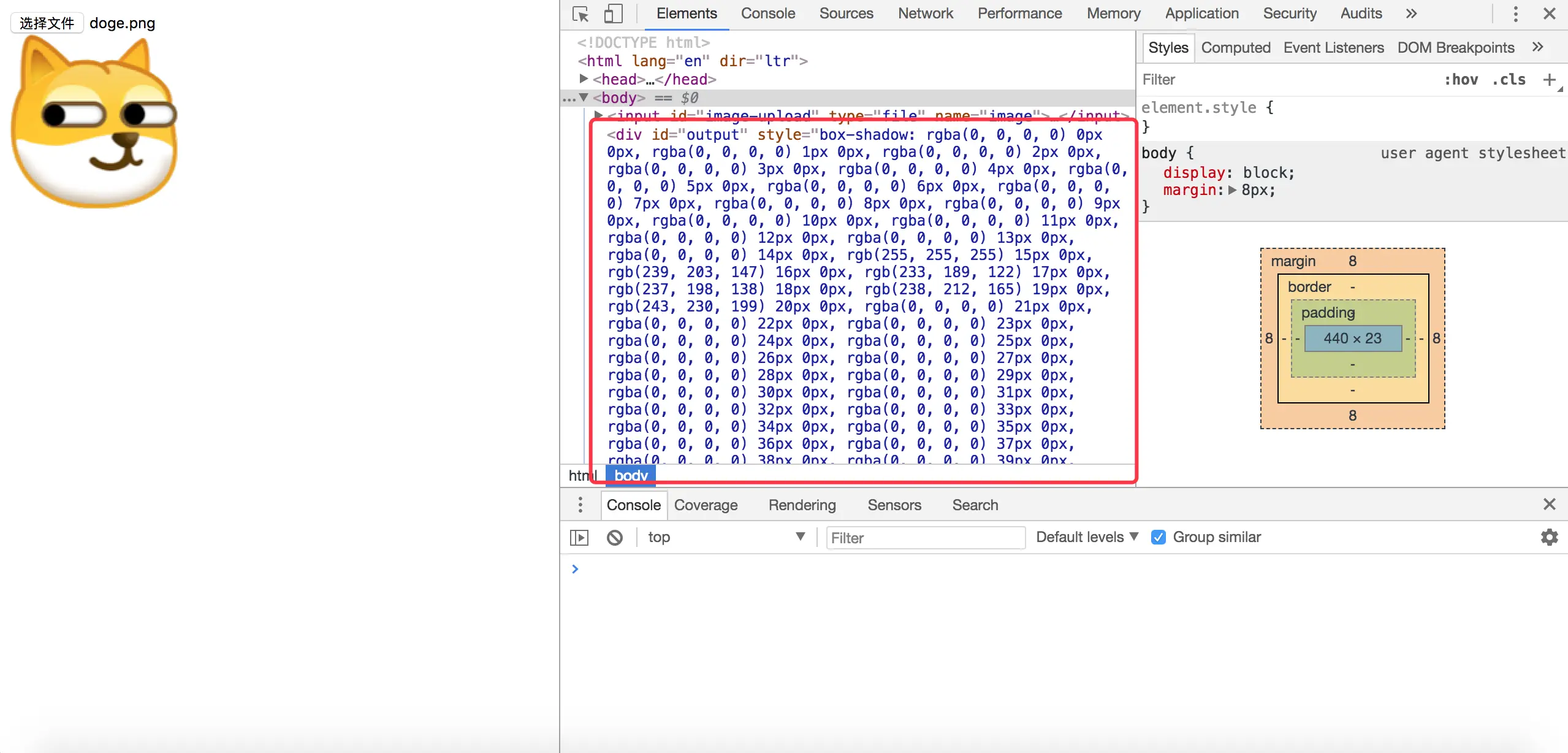Screen dimensions: 1568x753
Task: Show more DevTools tabs with the chevron
Action: [1411, 14]
